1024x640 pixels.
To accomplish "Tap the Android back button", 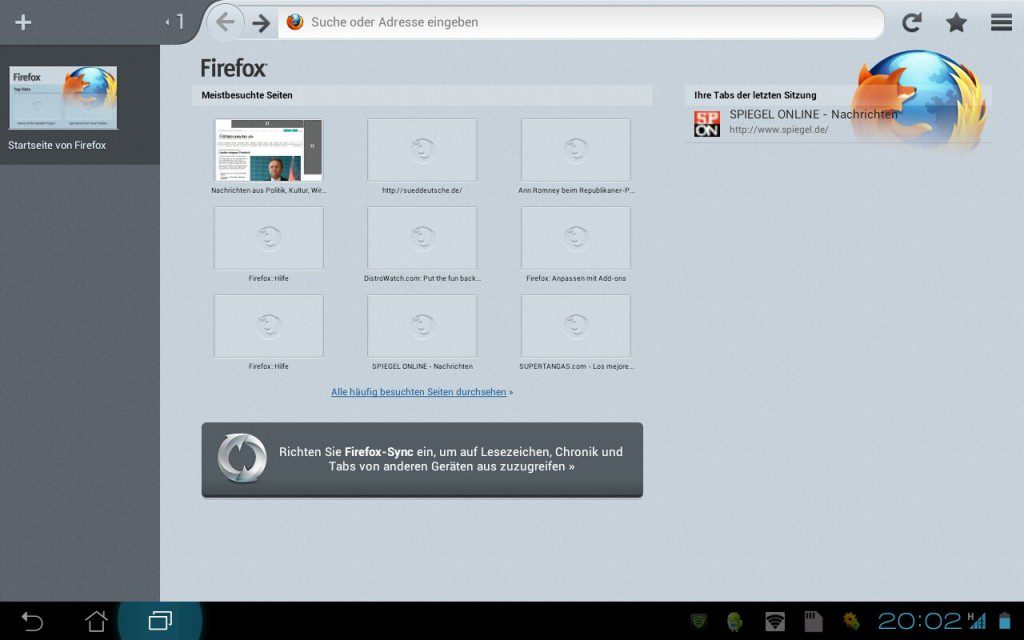I will click(x=32, y=620).
